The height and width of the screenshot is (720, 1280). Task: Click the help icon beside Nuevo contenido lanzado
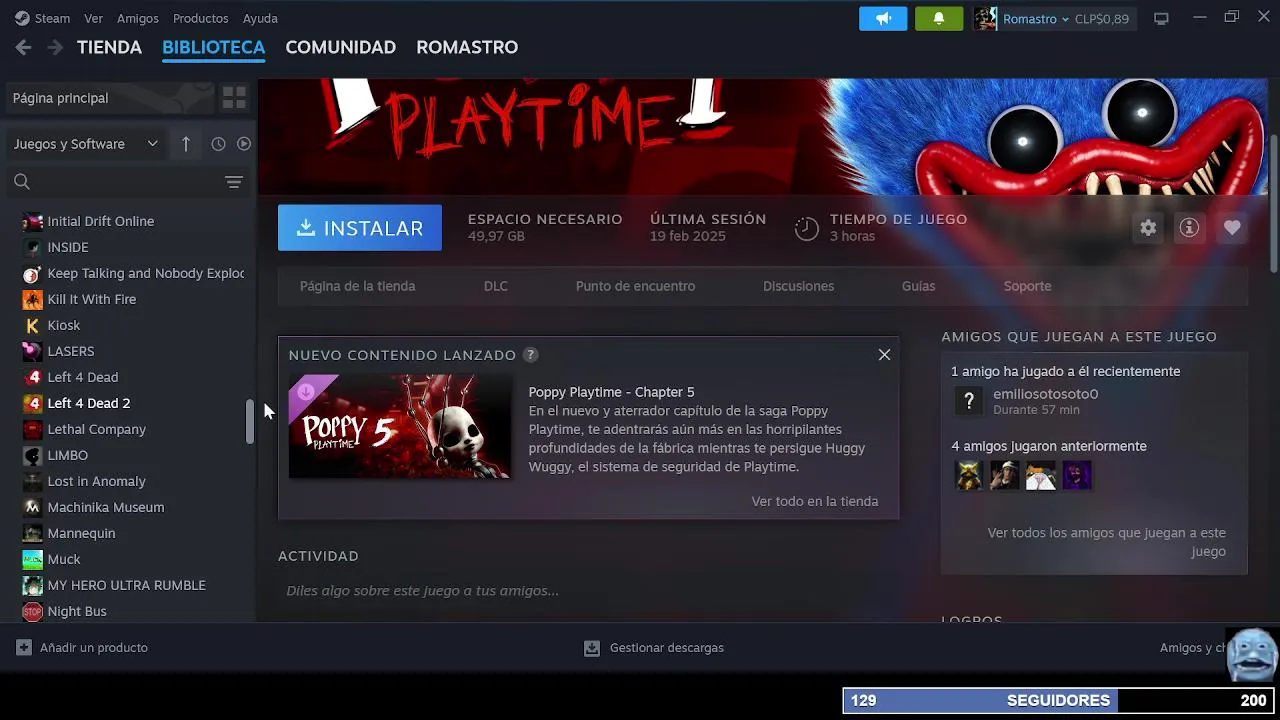tap(531, 355)
